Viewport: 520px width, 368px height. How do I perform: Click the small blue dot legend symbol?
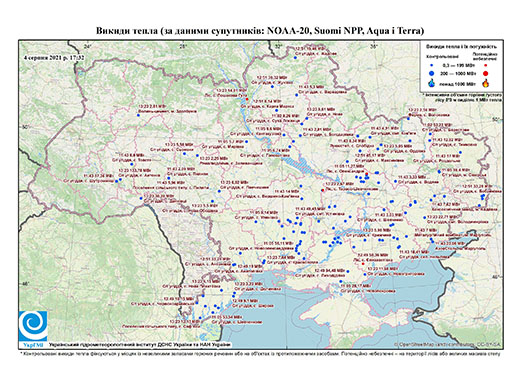[432, 66]
